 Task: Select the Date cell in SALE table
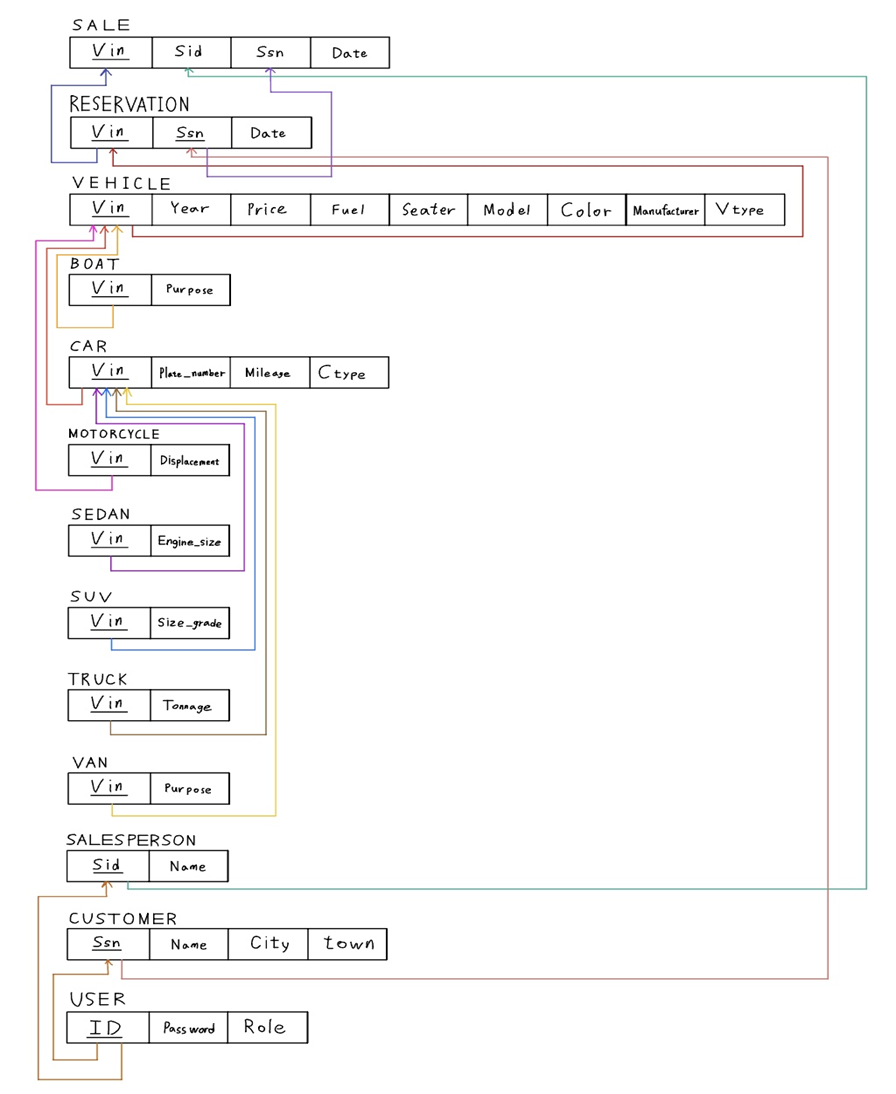point(350,52)
